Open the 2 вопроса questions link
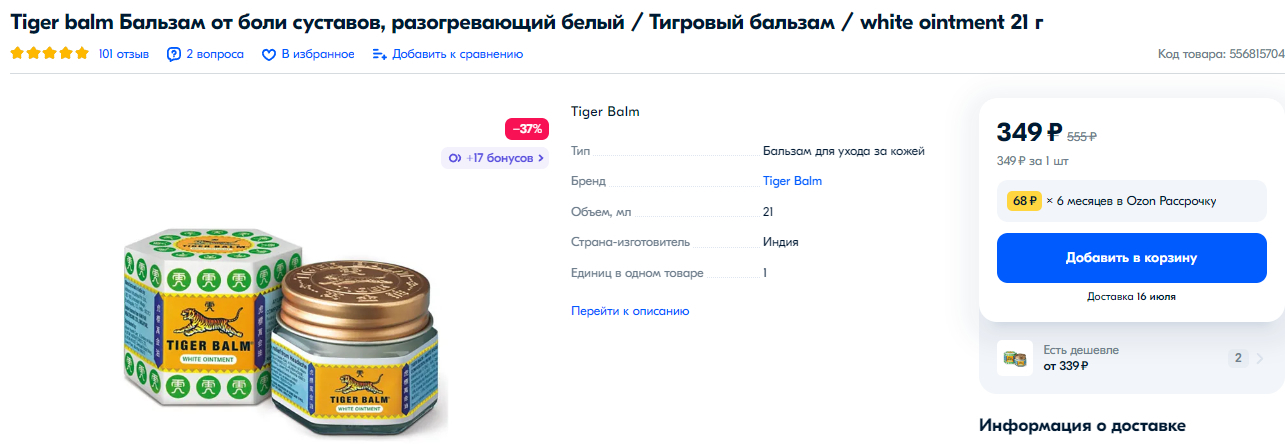The height and width of the screenshot is (445, 1285). pyautogui.click(x=214, y=54)
